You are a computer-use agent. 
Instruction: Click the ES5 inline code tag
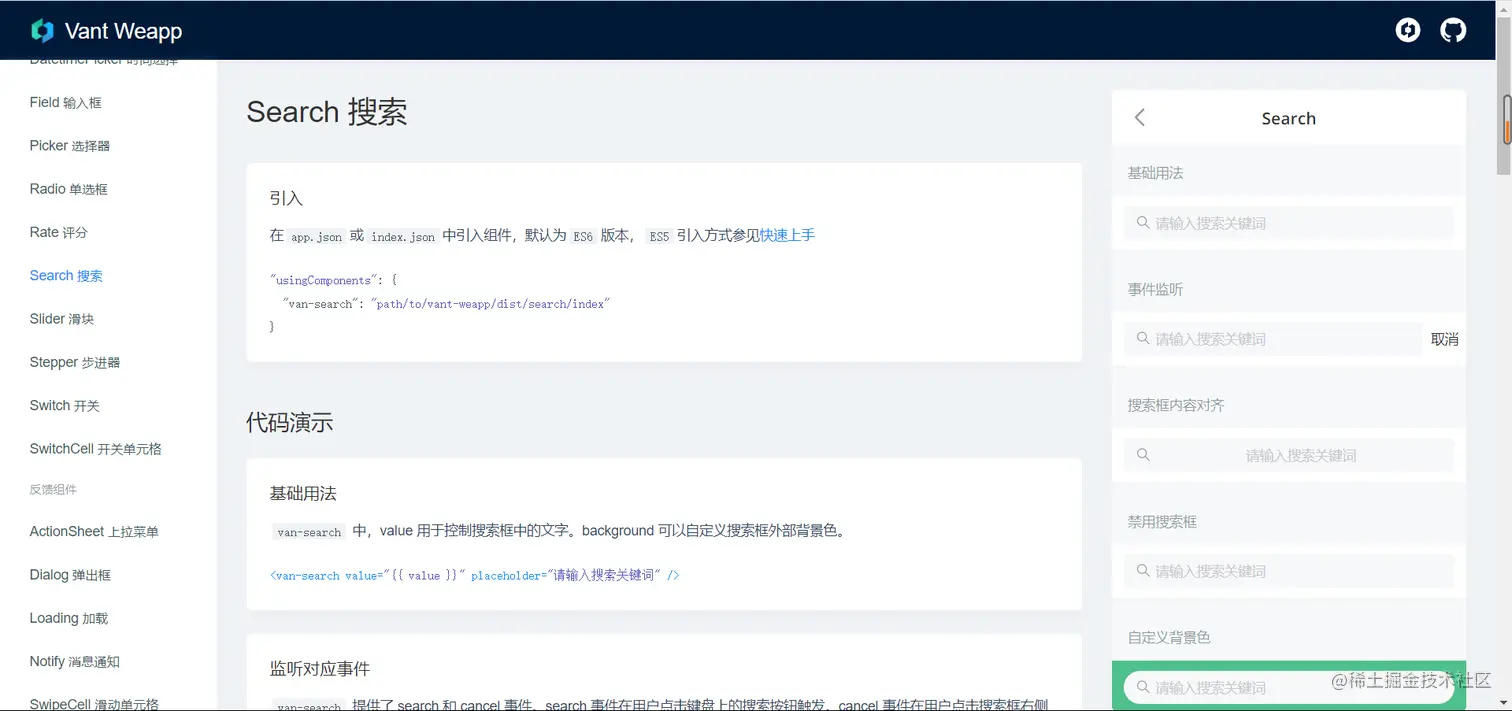(x=659, y=237)
